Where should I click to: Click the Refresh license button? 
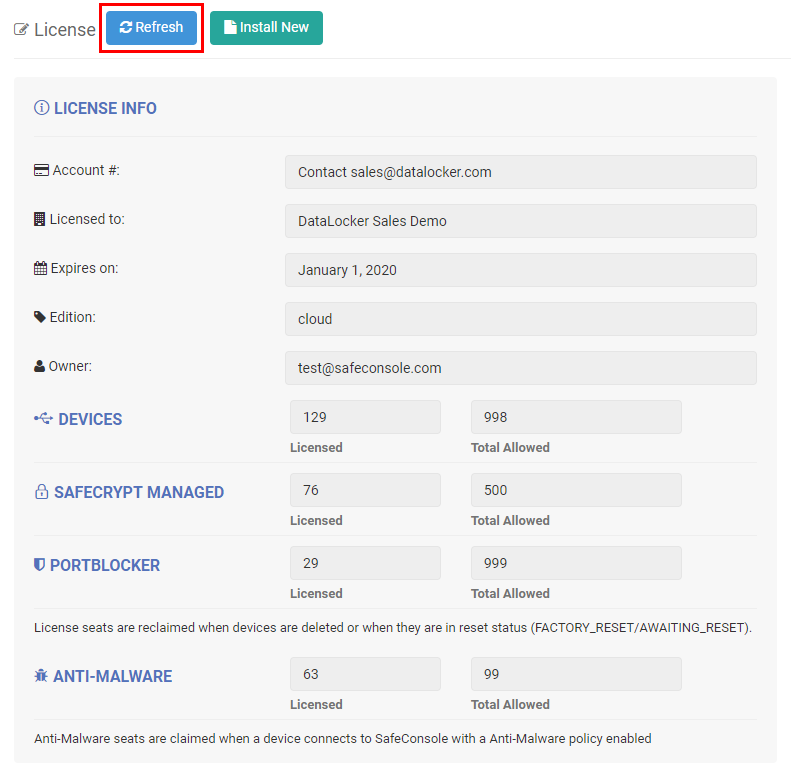click(x=151, y=28)
